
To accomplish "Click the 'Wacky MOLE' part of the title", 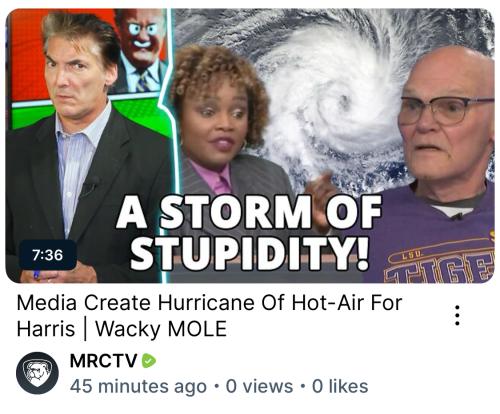I will 161,329.
